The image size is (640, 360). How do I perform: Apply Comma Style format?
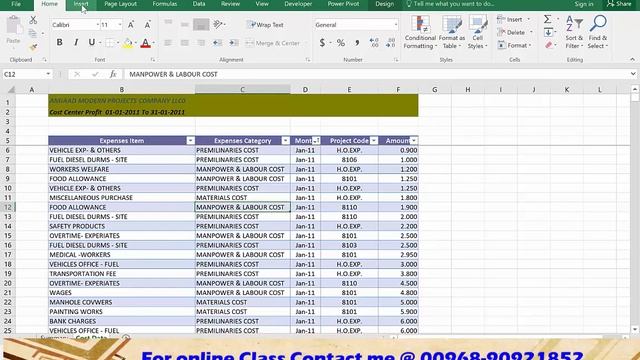pyautogui.click(x=357, y=42)
